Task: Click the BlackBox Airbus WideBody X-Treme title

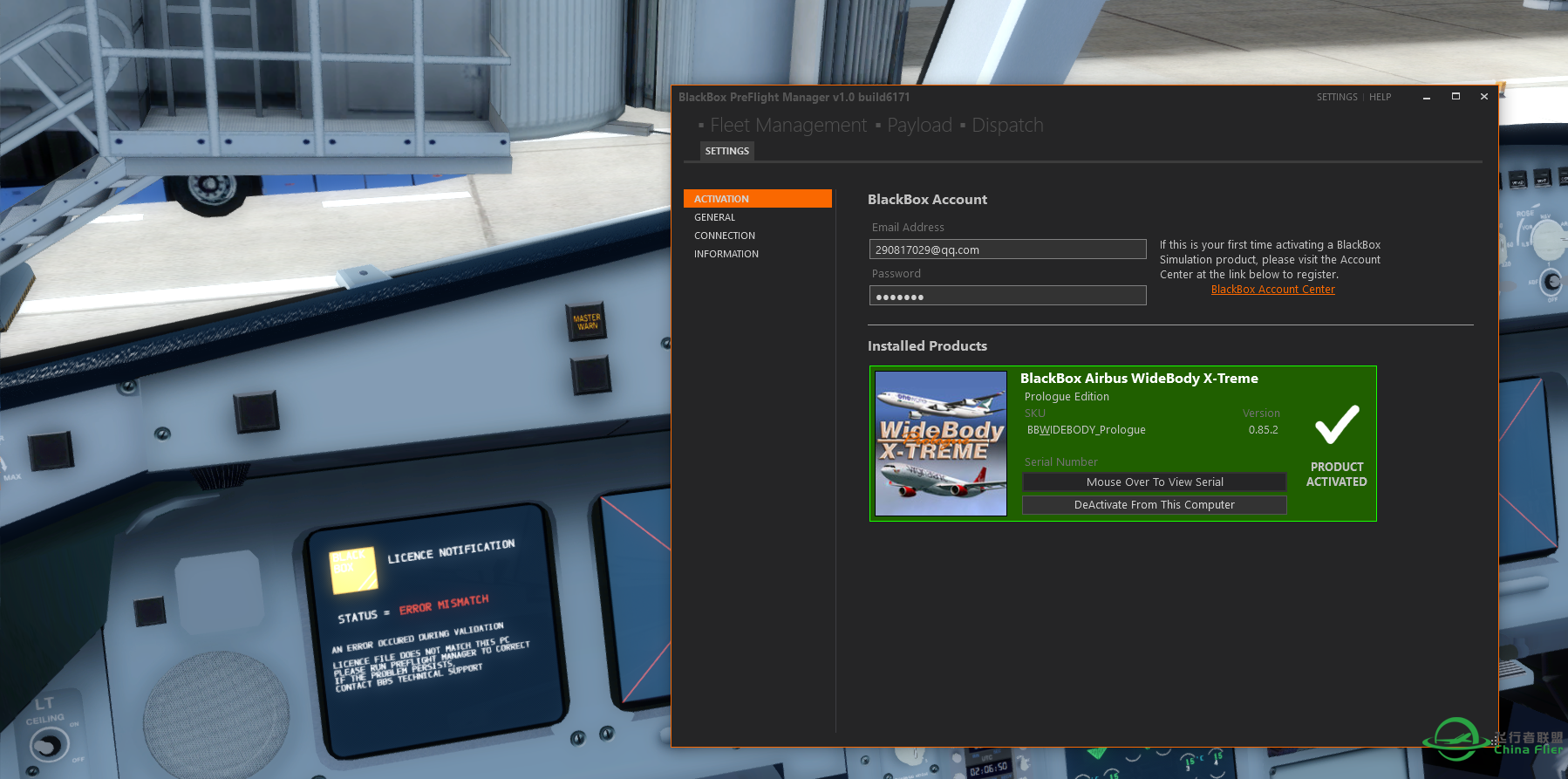Action: click(1139, 379)
